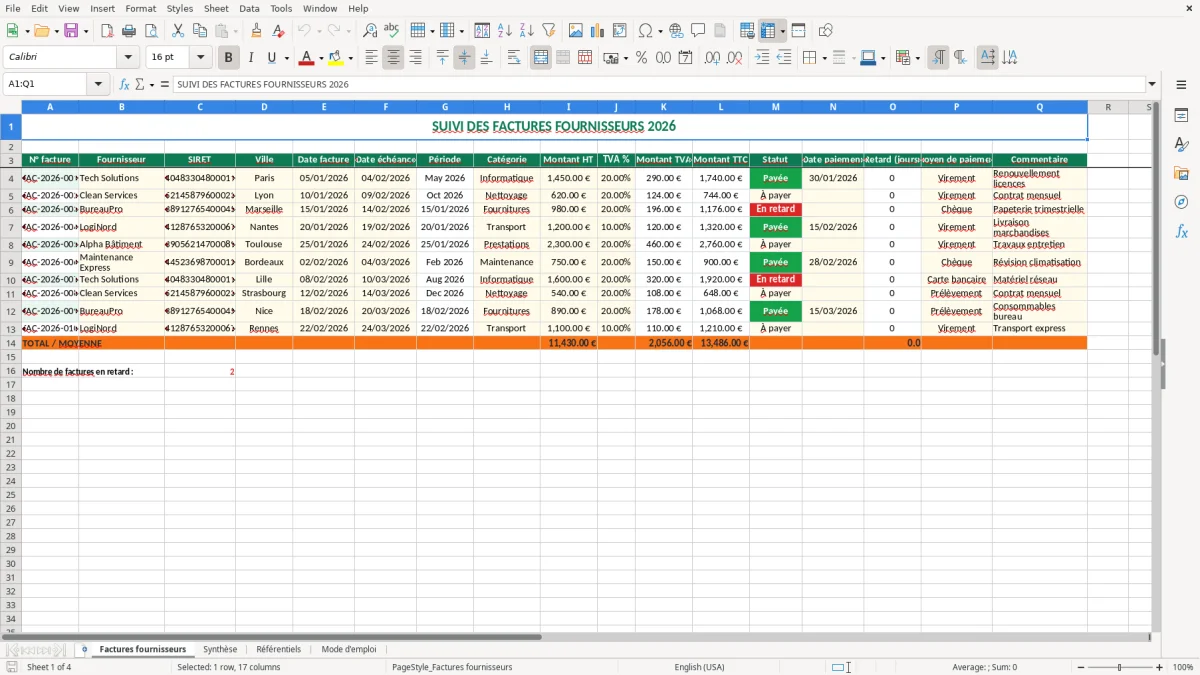Click row 14 header
Screen dimensions: 1200x675
tap(10, 343)
